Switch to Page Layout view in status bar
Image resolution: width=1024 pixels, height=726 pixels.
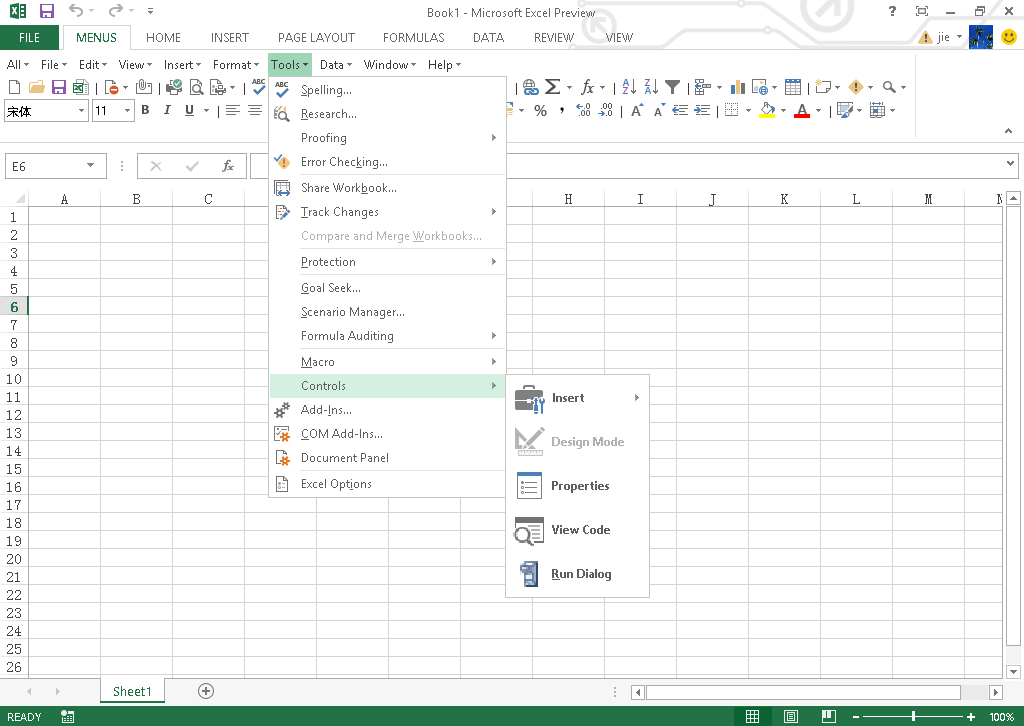pos(791,717)
